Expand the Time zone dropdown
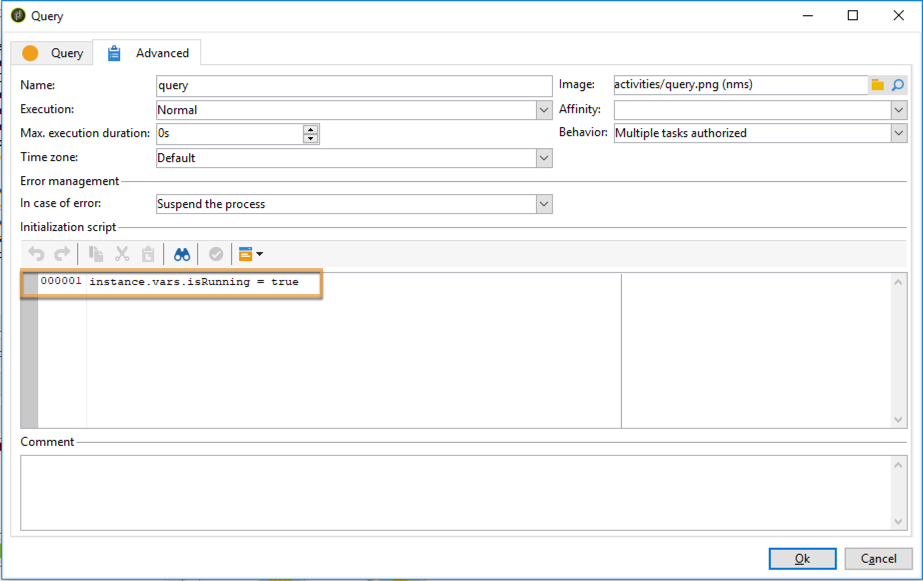The image size is (923, 581). coord(544,158)
